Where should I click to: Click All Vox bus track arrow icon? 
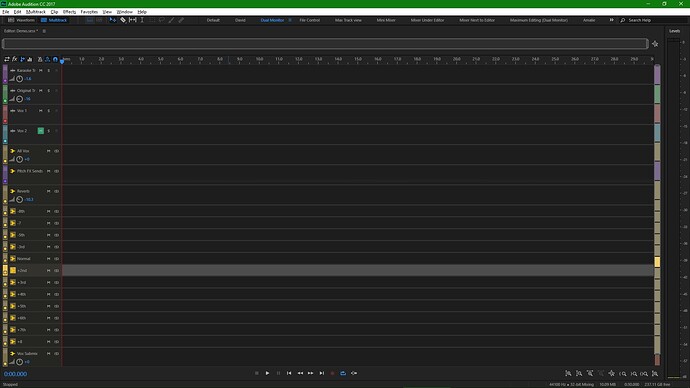[x=12, y=151]
